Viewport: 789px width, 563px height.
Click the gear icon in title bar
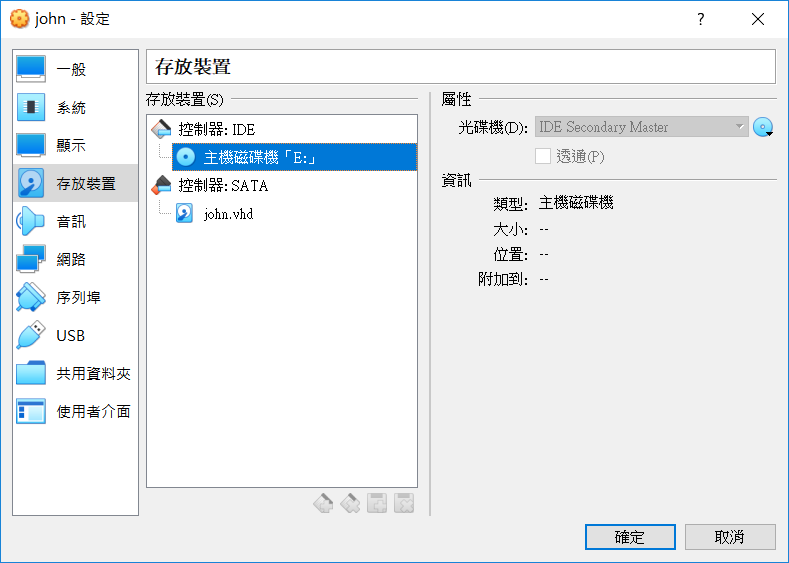[x=20, y=19]
